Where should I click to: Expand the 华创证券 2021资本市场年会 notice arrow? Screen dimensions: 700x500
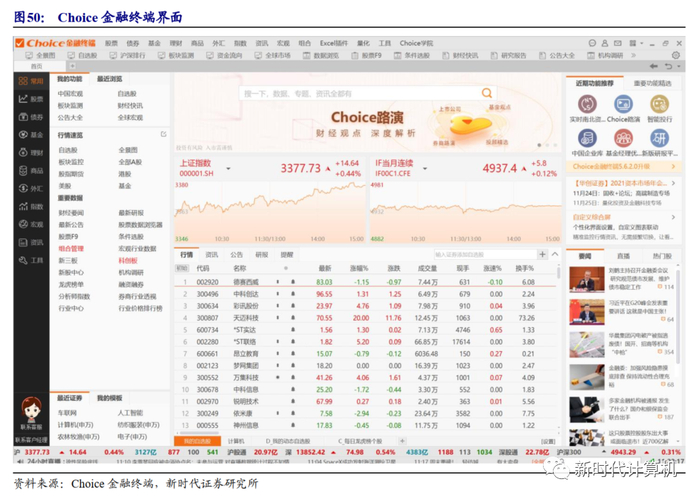[674, 183]
